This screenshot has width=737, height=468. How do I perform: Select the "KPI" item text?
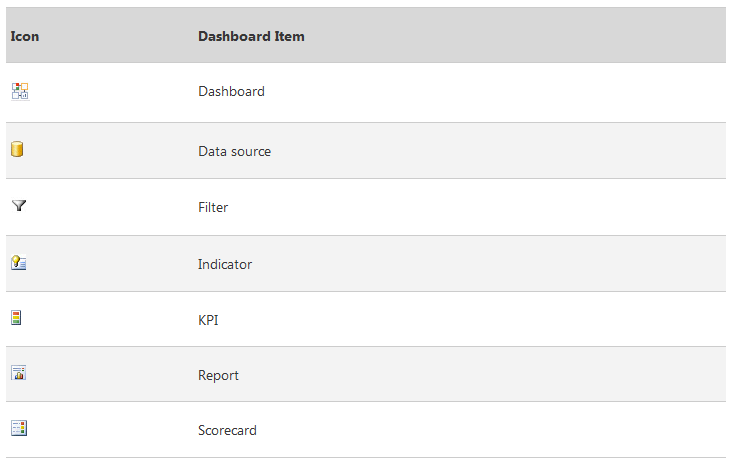[x=208, y=321]
